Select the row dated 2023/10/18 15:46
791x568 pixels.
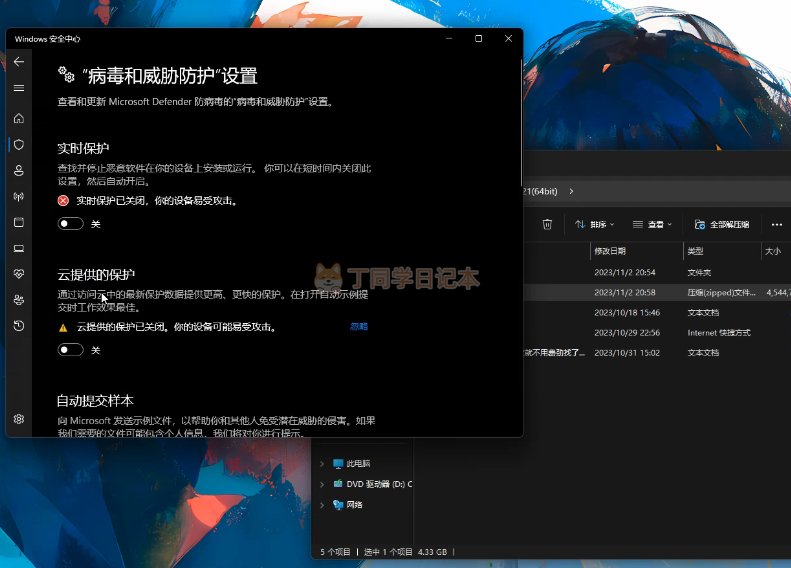tap(657, 313)
